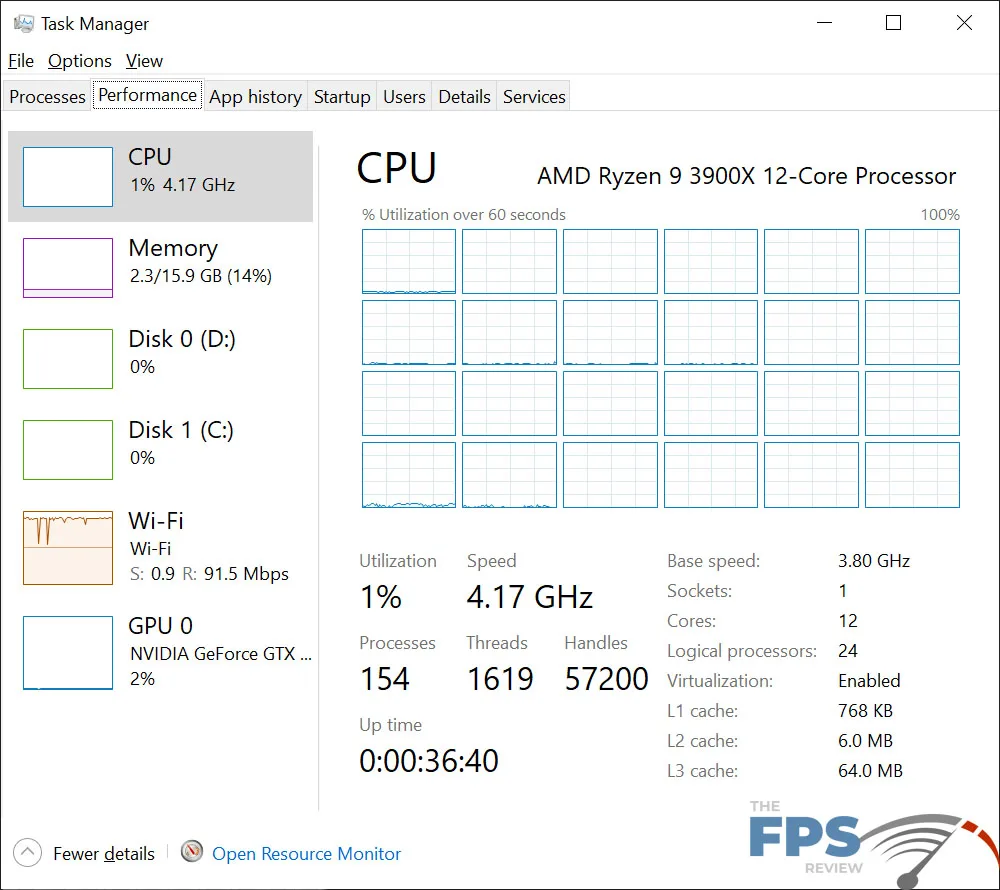The height and width of the screenshot is (890, 1000).
Task: Click the Base speed value 3.80 GHz
Action: click(874, 561)
